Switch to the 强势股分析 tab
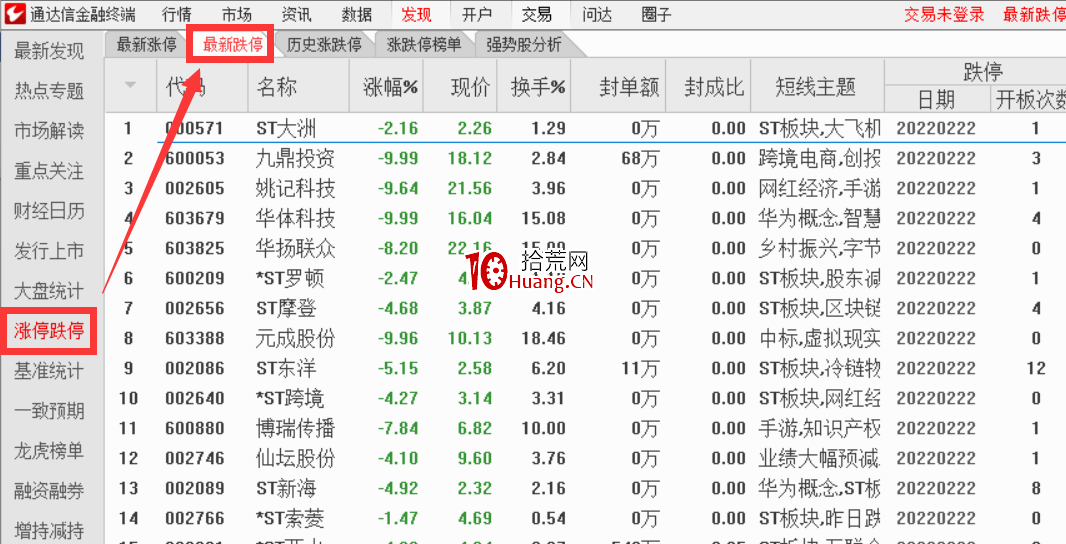Screen dimensions: 1066x544 click(x=524, y=46)
